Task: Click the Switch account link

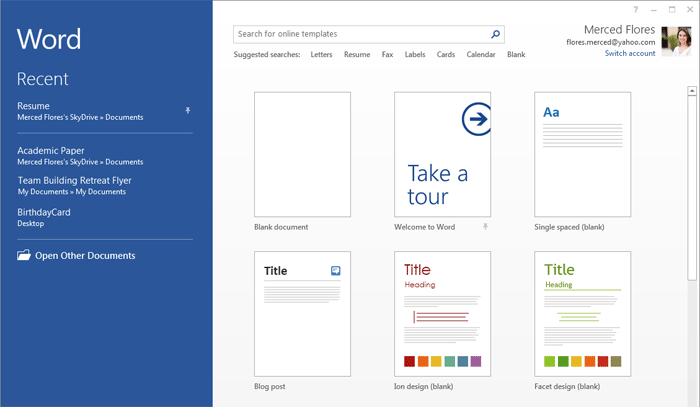Action: [x=630, y=54]
